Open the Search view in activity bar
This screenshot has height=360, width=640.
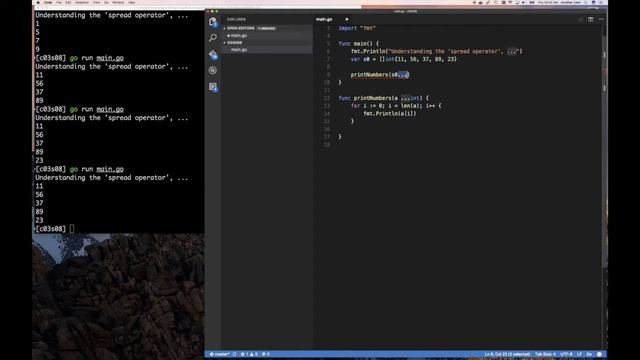click(213, 38)
